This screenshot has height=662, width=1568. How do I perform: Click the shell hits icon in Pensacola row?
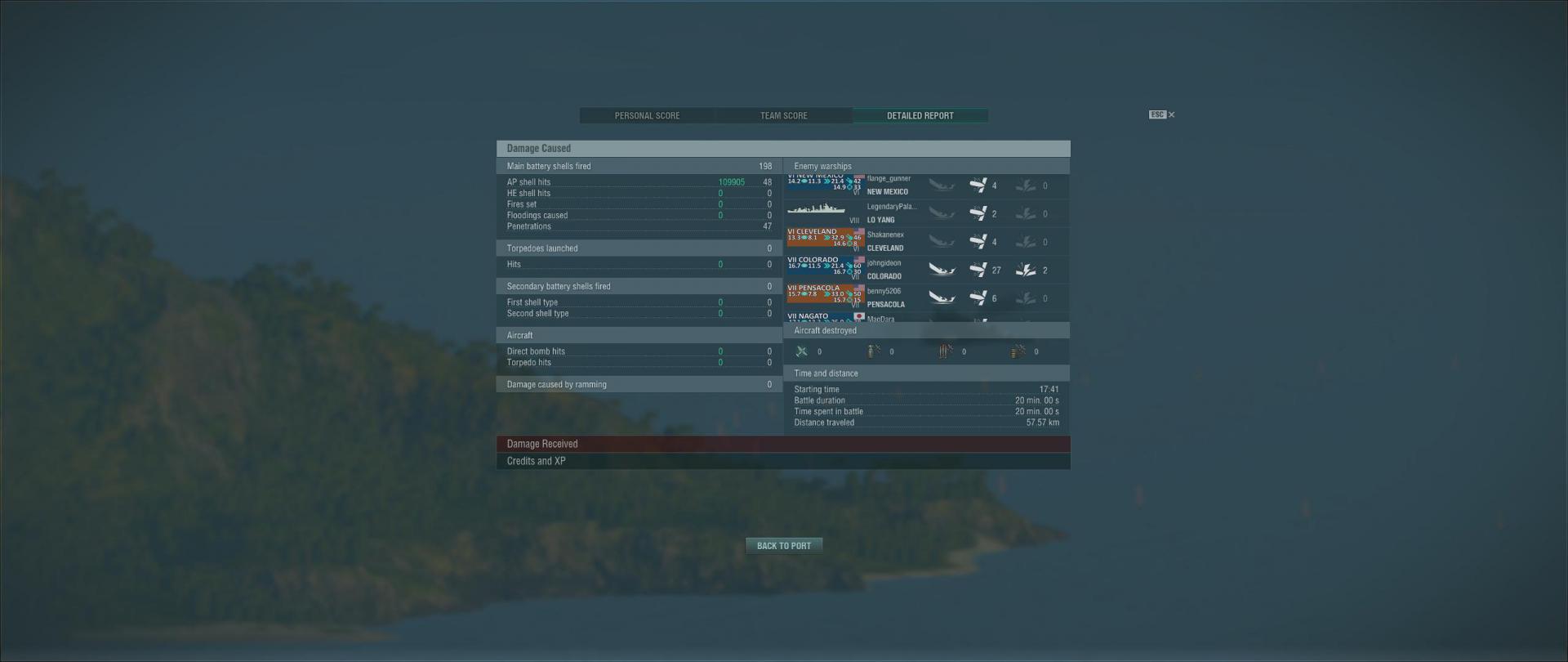click(x=978, y=297)
